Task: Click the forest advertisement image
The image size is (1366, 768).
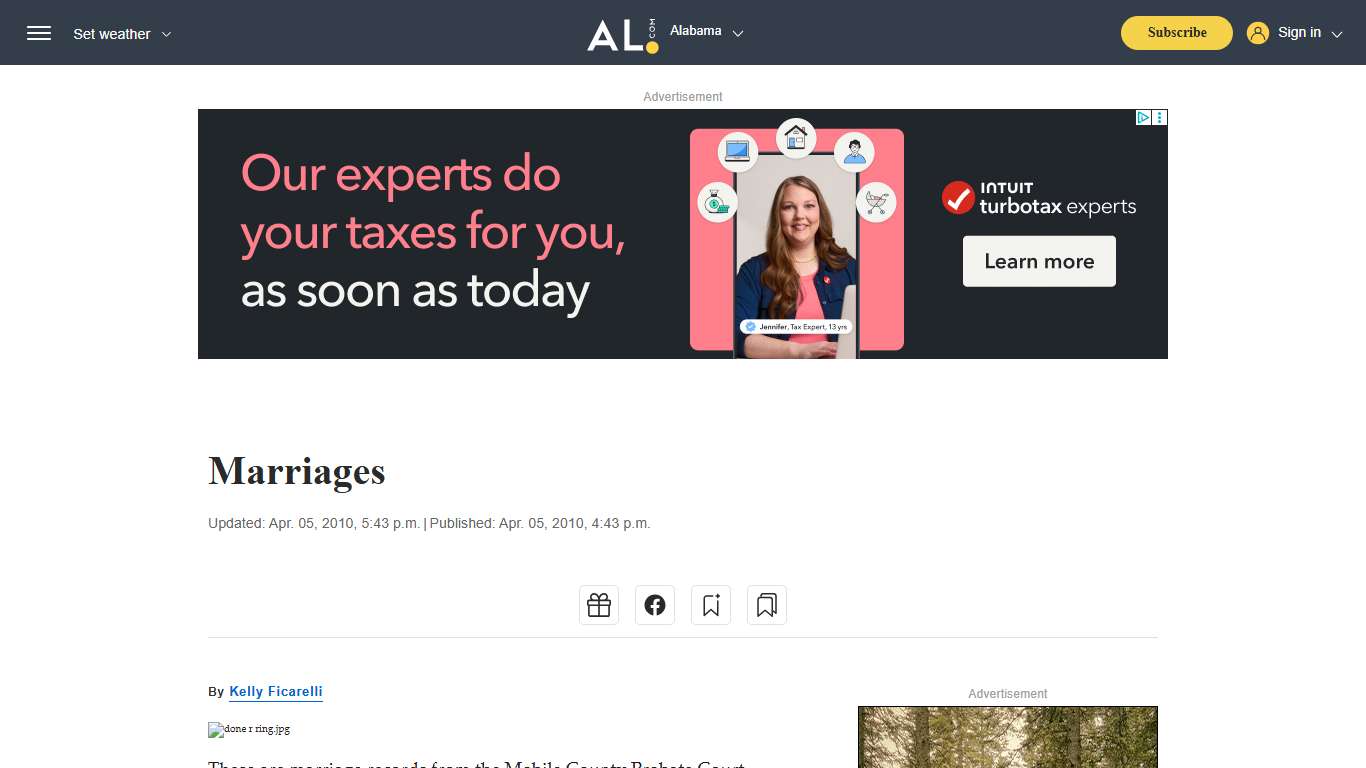Action: pyautogui.click(x=1007, y=737)
